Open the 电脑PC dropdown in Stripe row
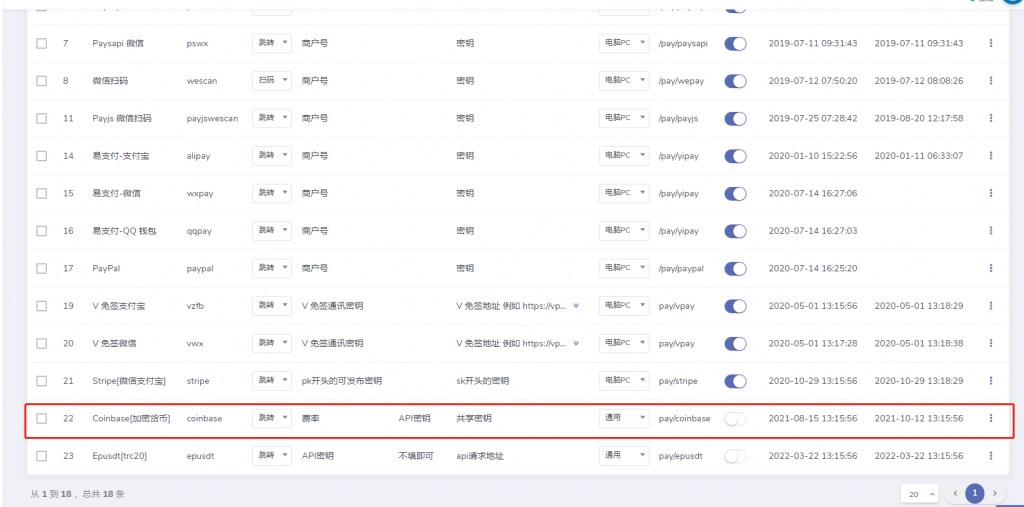This screenshot has width=1024, height=507. point(624,381)
